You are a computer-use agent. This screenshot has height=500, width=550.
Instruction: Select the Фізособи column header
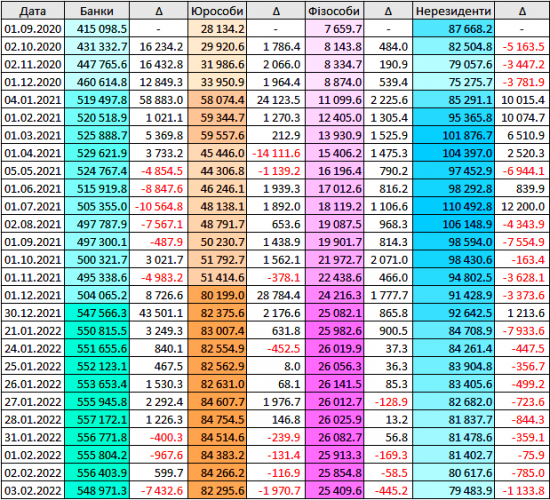334,11
